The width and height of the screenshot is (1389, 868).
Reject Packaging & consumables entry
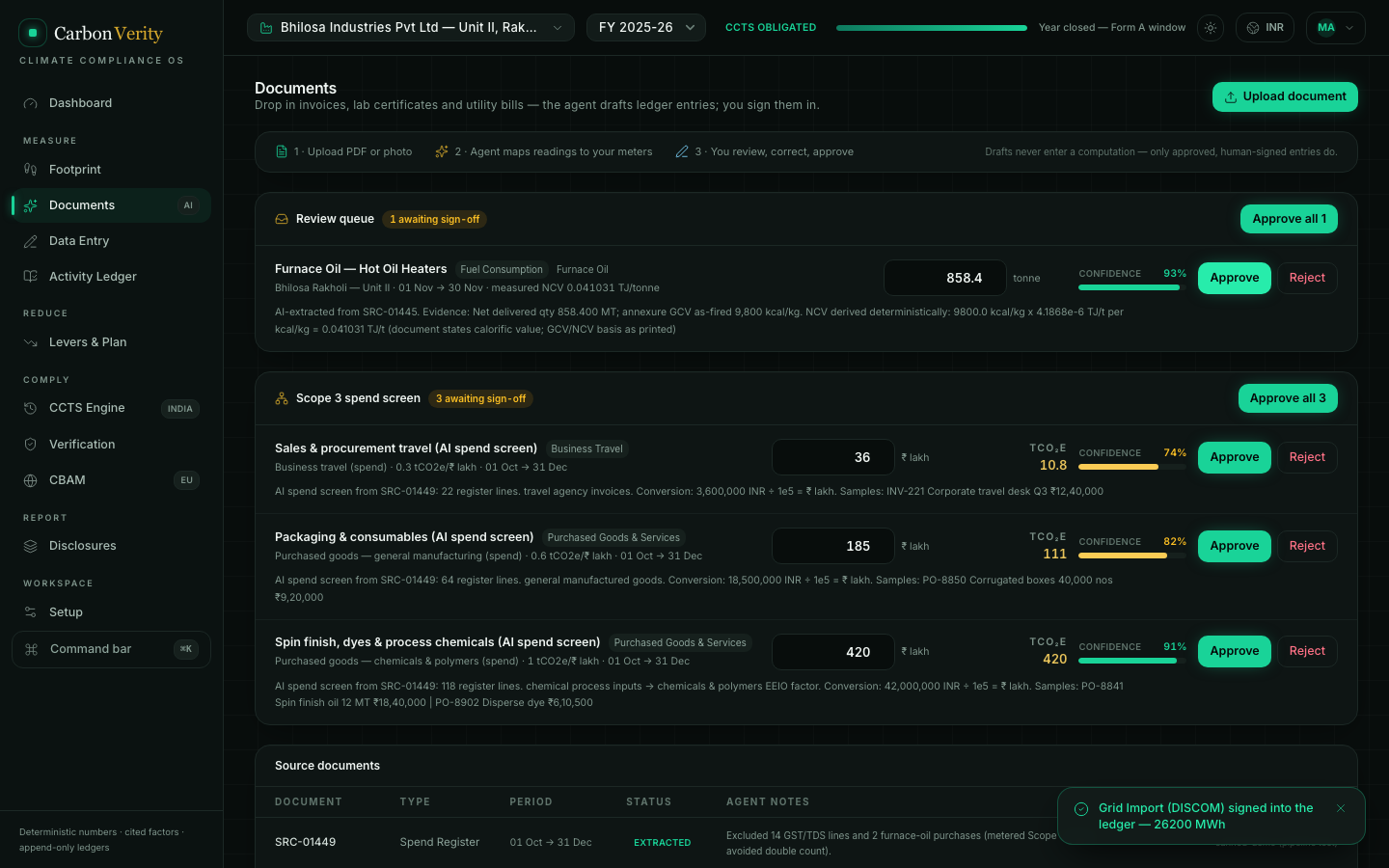(1307, 546)
